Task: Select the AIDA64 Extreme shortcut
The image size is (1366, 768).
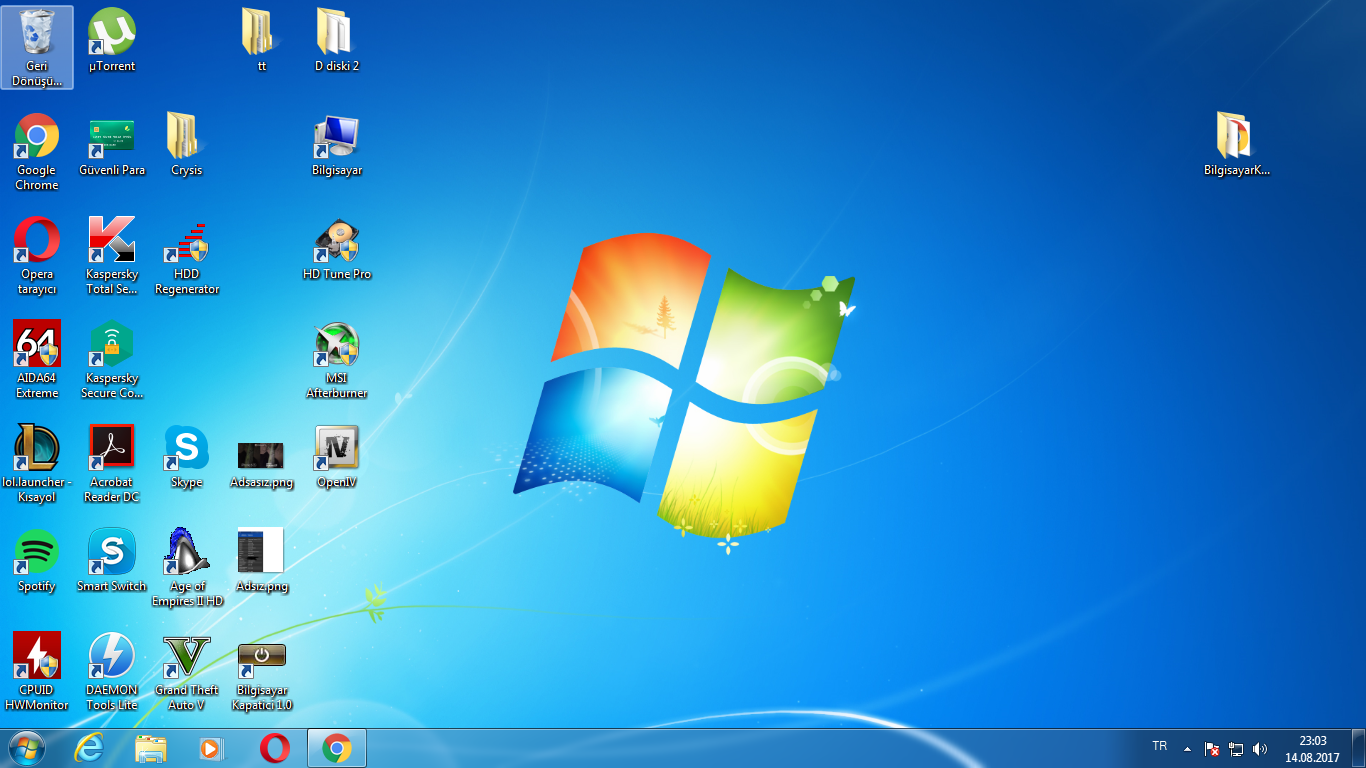Action: pos(37,359)
